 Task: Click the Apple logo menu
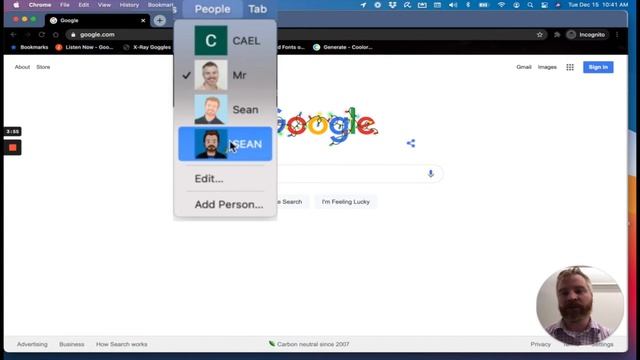coord(16,5)
